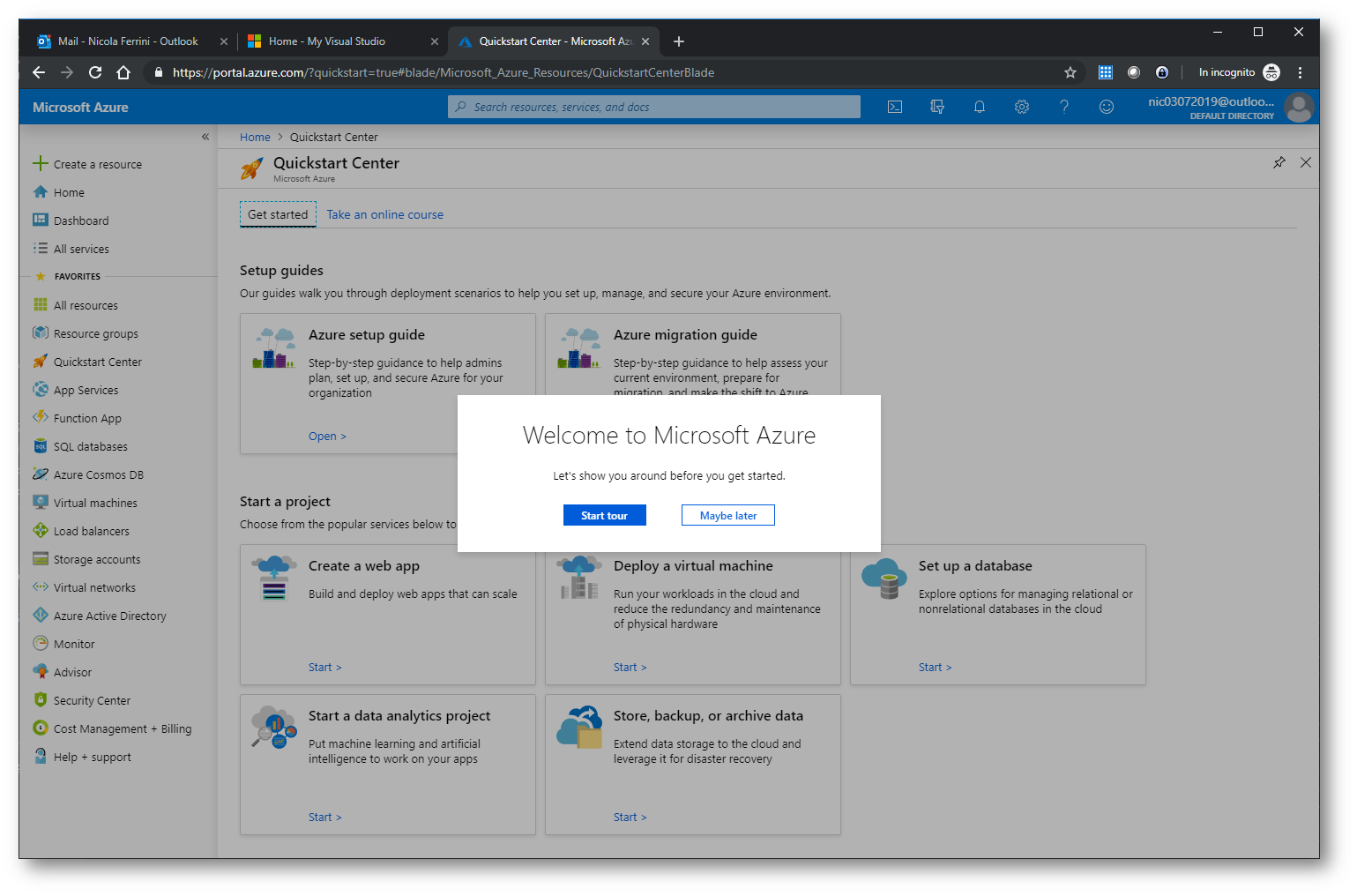Viewport: 1357px width, 896px height.
Task: Open Cloud Shell icon in Azure header
Action: [x=895, y=107]
